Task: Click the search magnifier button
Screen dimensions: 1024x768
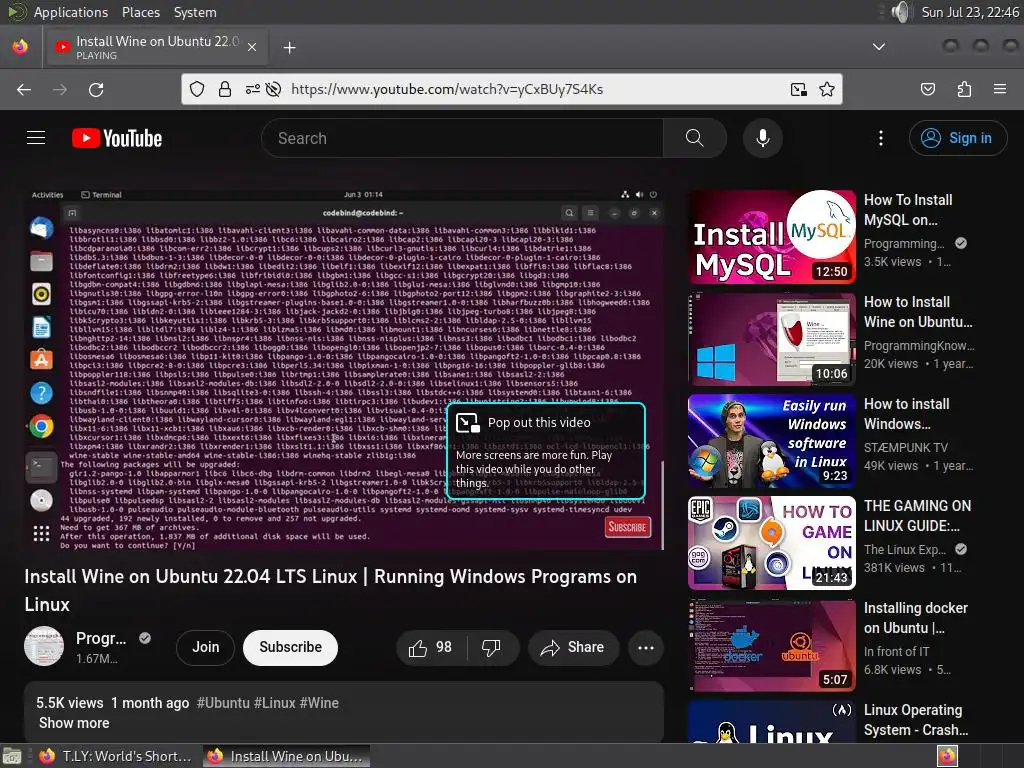Action: click(x=694, y=138)
